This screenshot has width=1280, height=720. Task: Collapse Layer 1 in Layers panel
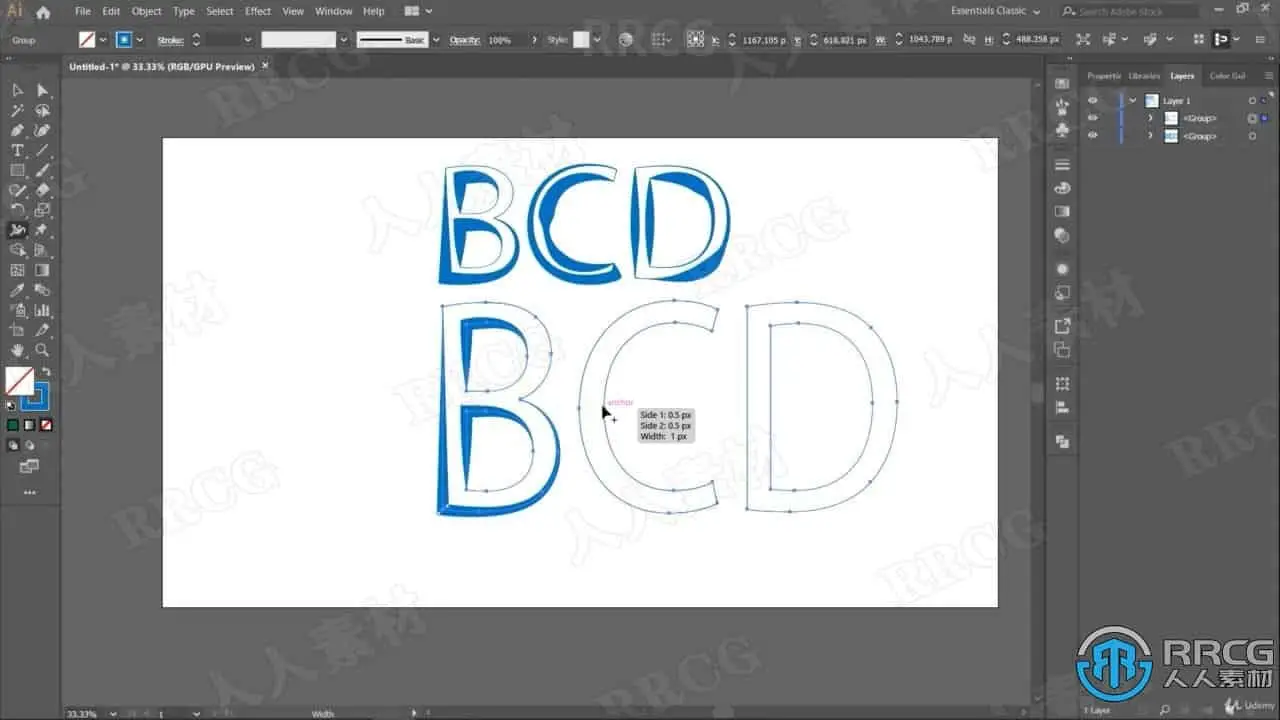1133,101
